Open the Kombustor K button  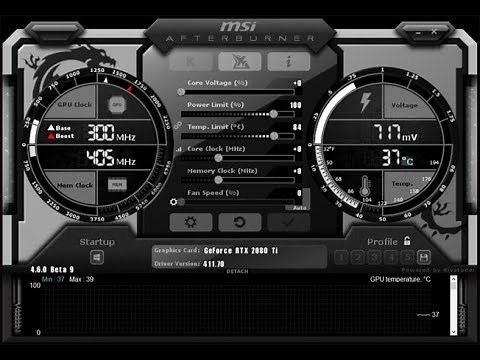(190, 61)
